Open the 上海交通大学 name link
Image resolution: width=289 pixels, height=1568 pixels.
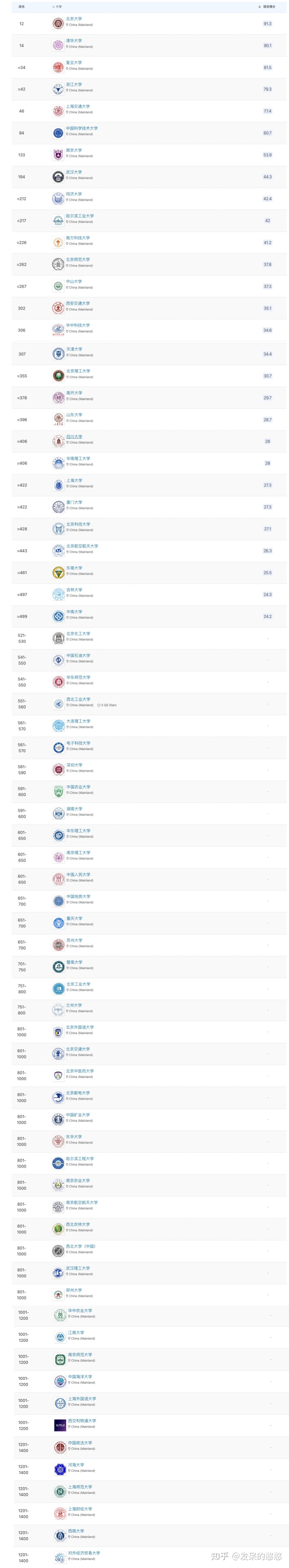pos(78,106)
